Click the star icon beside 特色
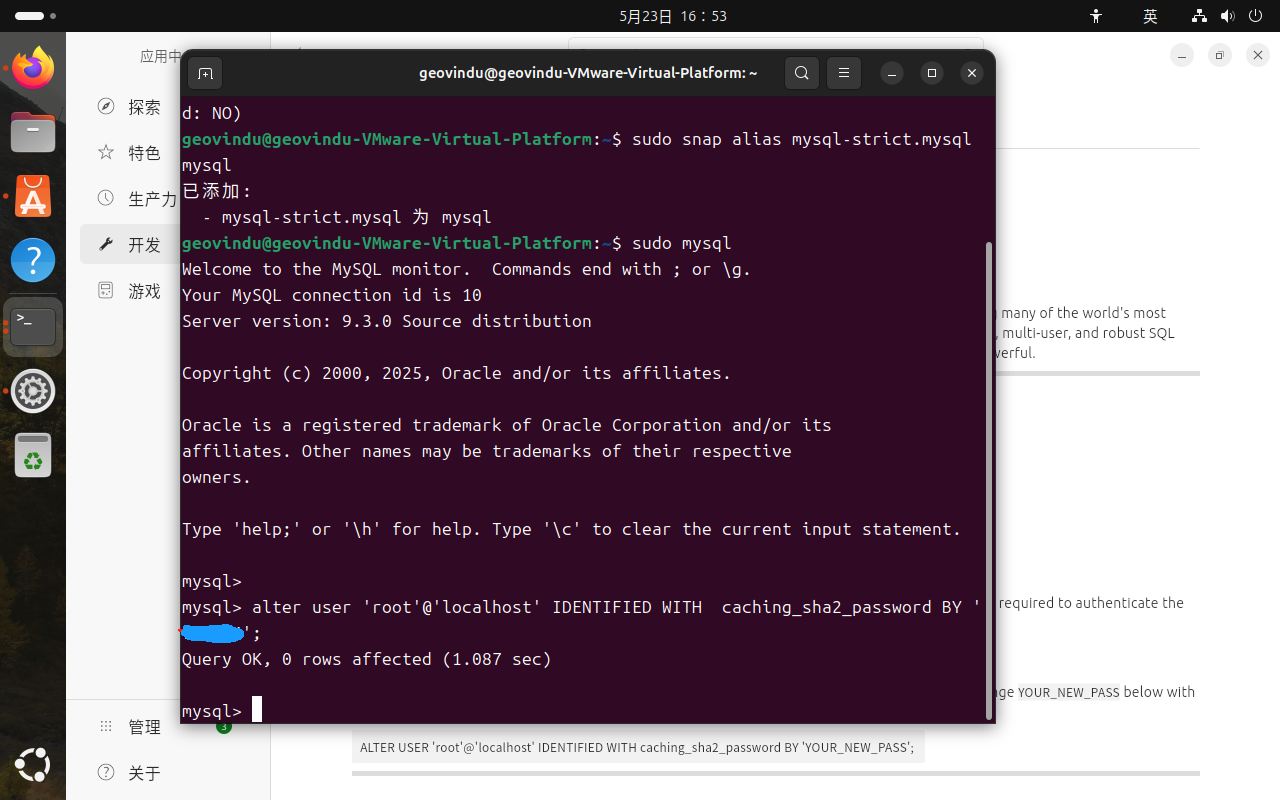Screen dimensions: 1280x800 tap(106, 152)
